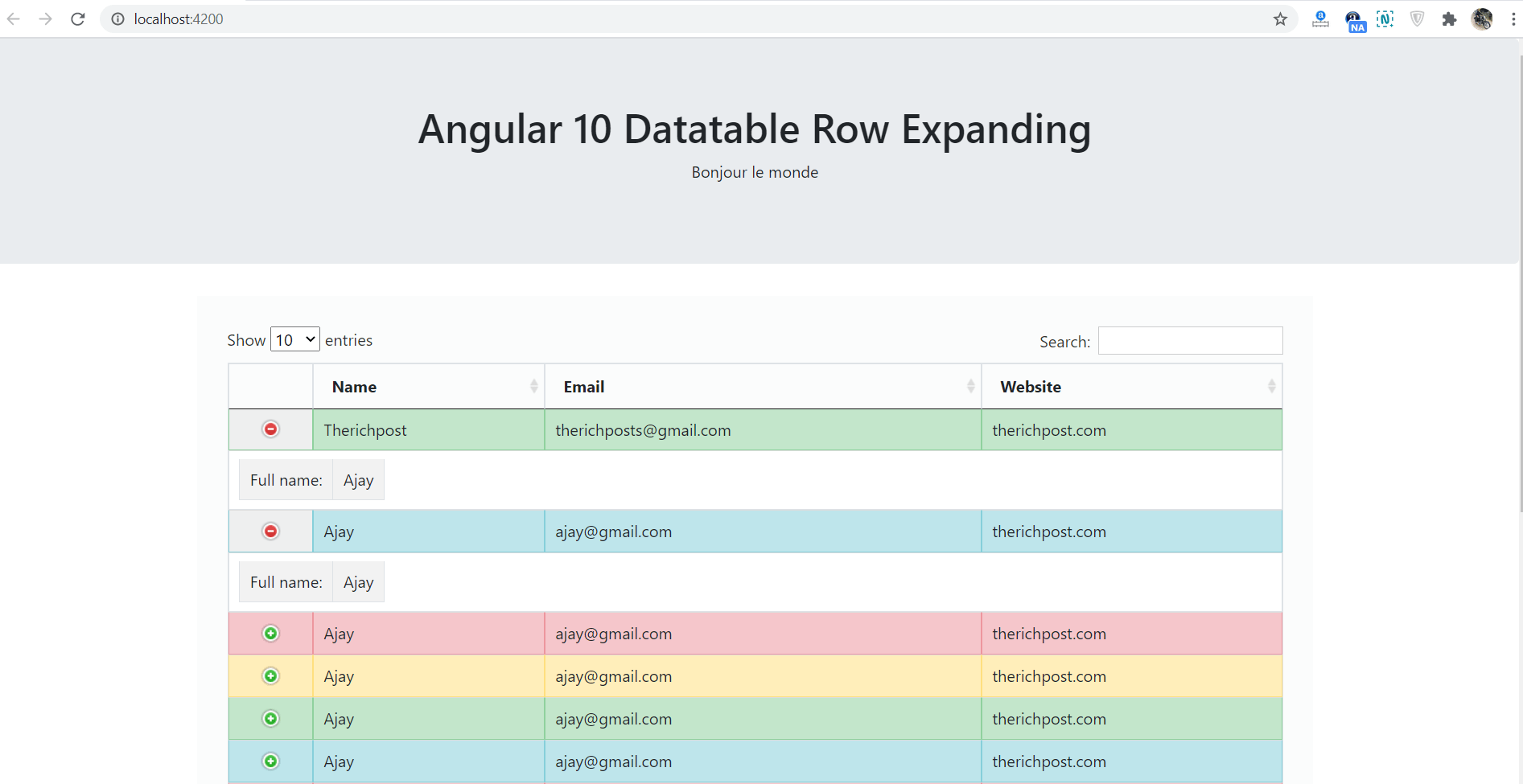Bookmark this page with star icon
The width and height of the screenshot is (1523, 784).
(1280, 19)
